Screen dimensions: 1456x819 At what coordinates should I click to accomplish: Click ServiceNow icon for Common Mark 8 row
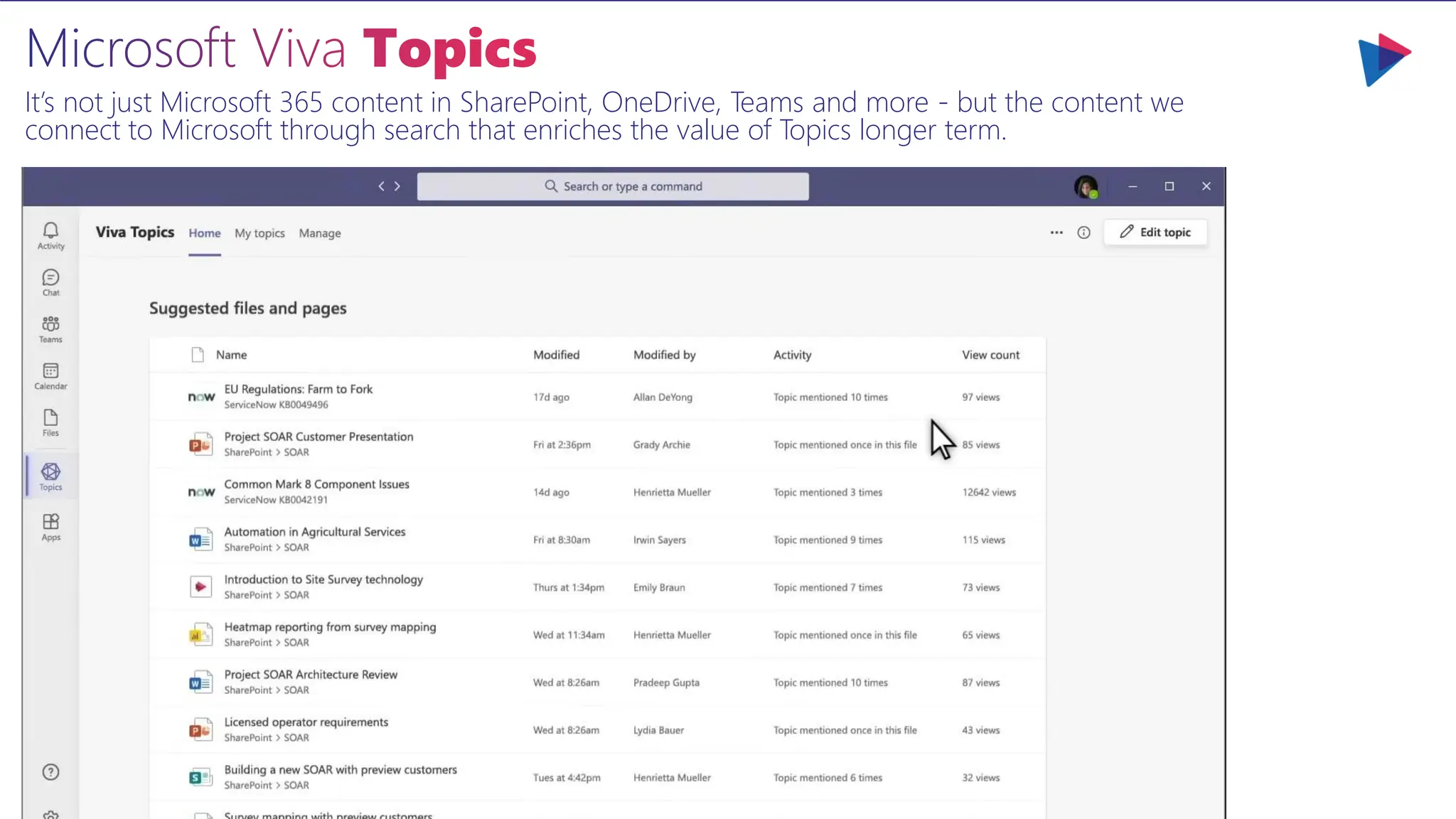click(x=201, y=492)
